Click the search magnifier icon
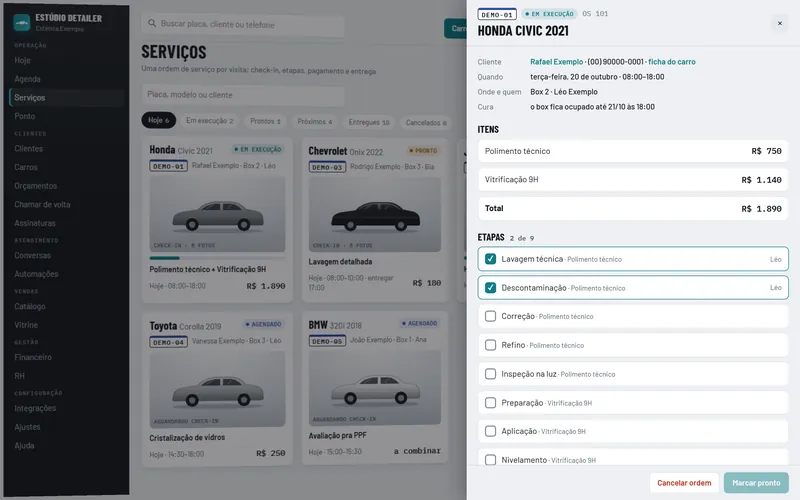 [152, 23]
